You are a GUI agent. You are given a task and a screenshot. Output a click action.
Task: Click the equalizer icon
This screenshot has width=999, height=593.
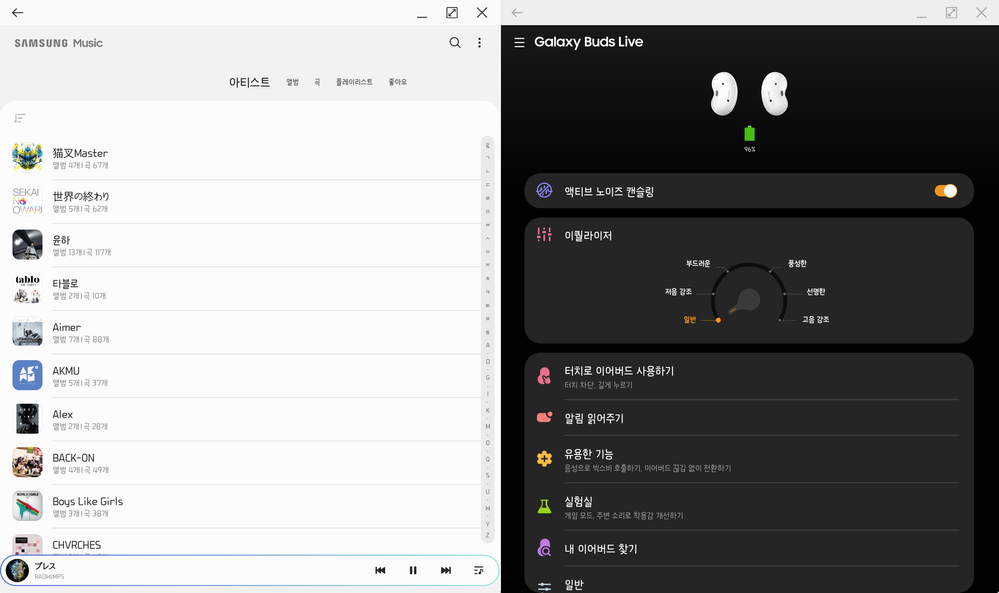point(544,234)
